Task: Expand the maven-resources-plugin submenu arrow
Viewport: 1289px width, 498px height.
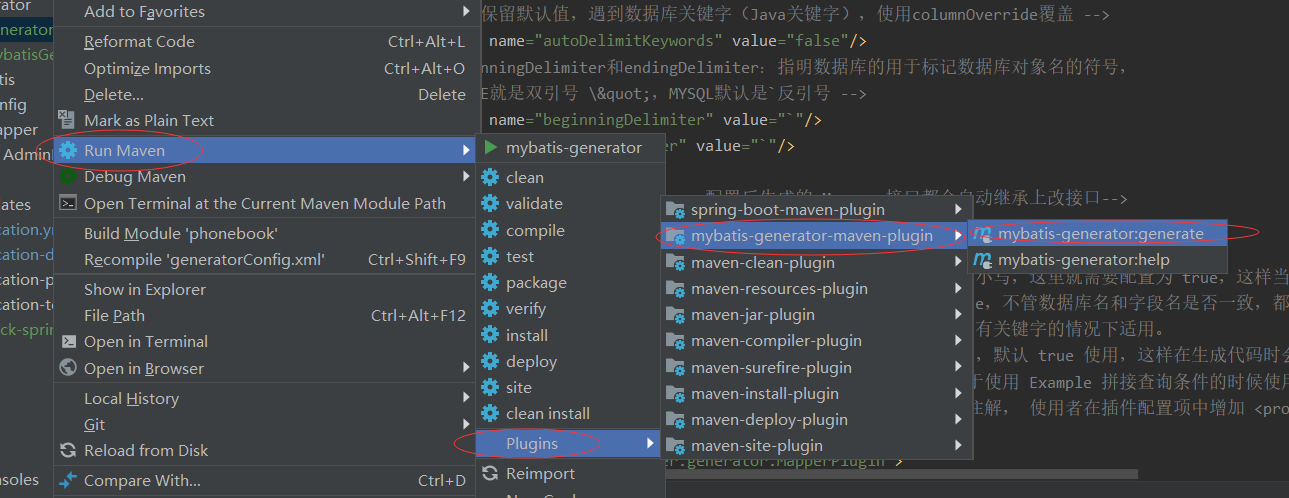Action: (959, 289)
